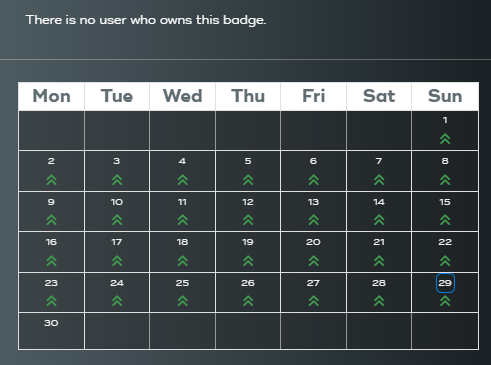Click the Mon column header
The image size is (491, 365).
point(51,96)
